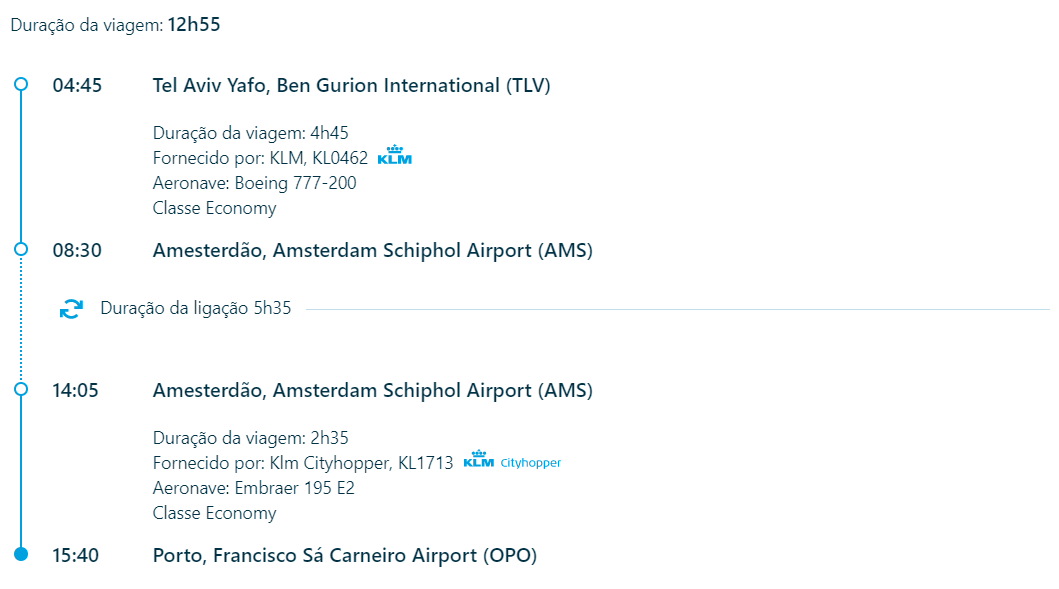Click the Aeronave: Embraer 195 E2 line

(253, 488)
